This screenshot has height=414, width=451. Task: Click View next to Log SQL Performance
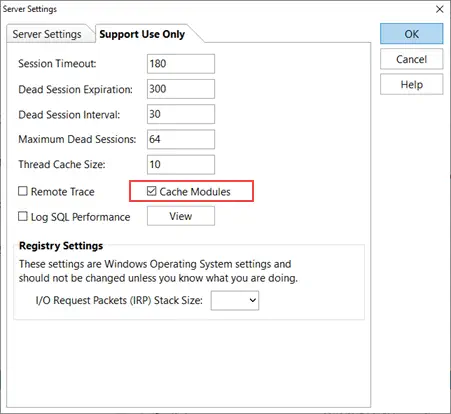pyautogui.click(x=181, y=216)
